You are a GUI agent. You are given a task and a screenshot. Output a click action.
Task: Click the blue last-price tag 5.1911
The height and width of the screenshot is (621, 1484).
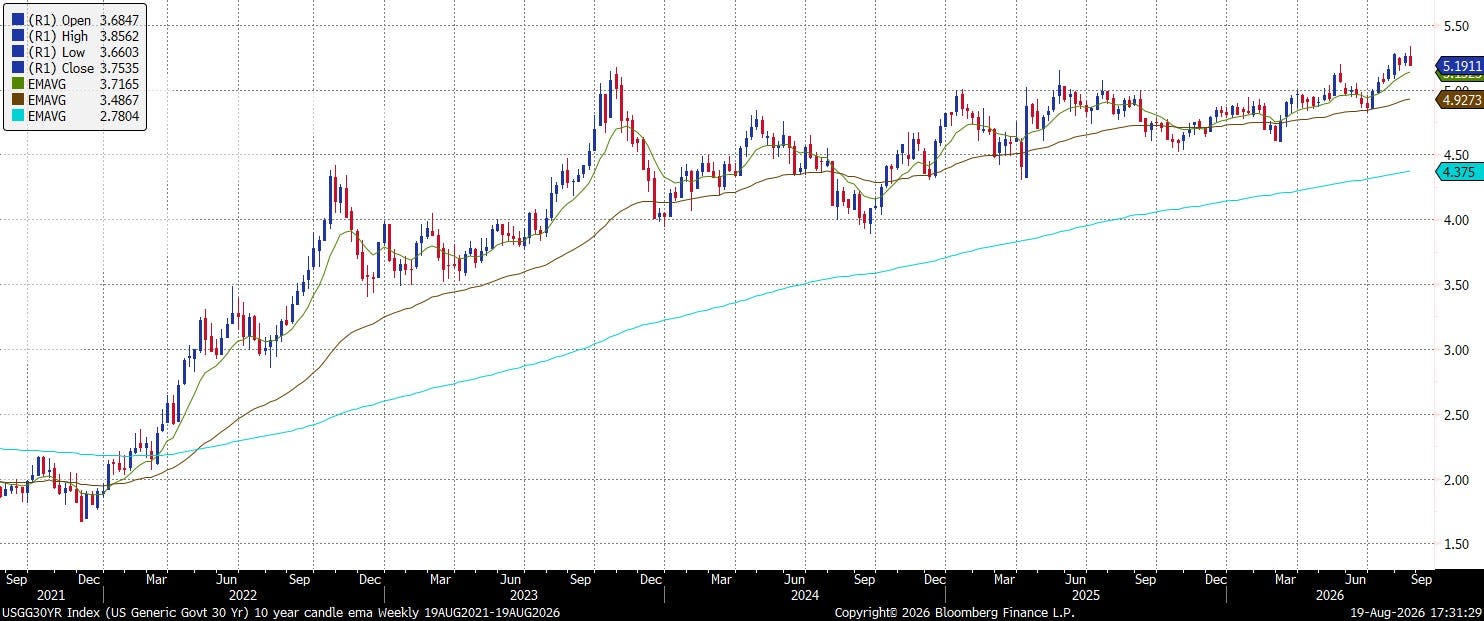[x=1459, y=66]
